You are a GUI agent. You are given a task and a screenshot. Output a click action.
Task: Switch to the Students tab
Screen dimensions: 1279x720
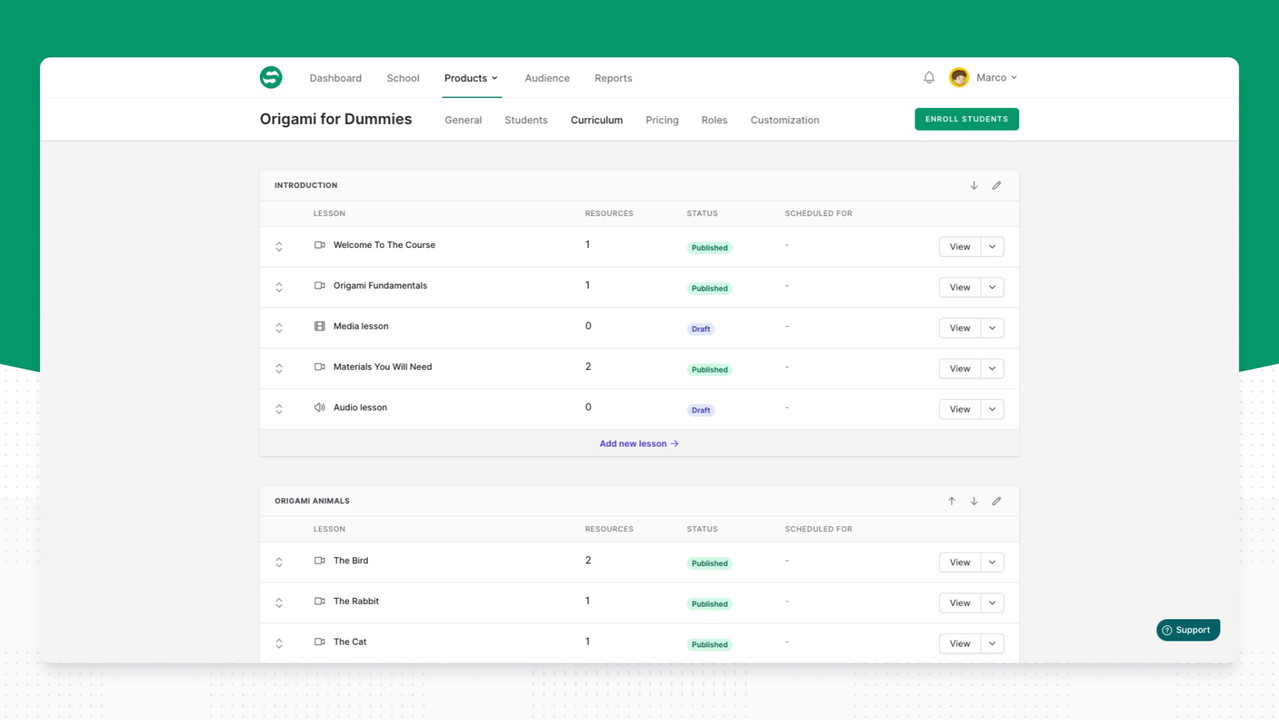click(526, 120)
